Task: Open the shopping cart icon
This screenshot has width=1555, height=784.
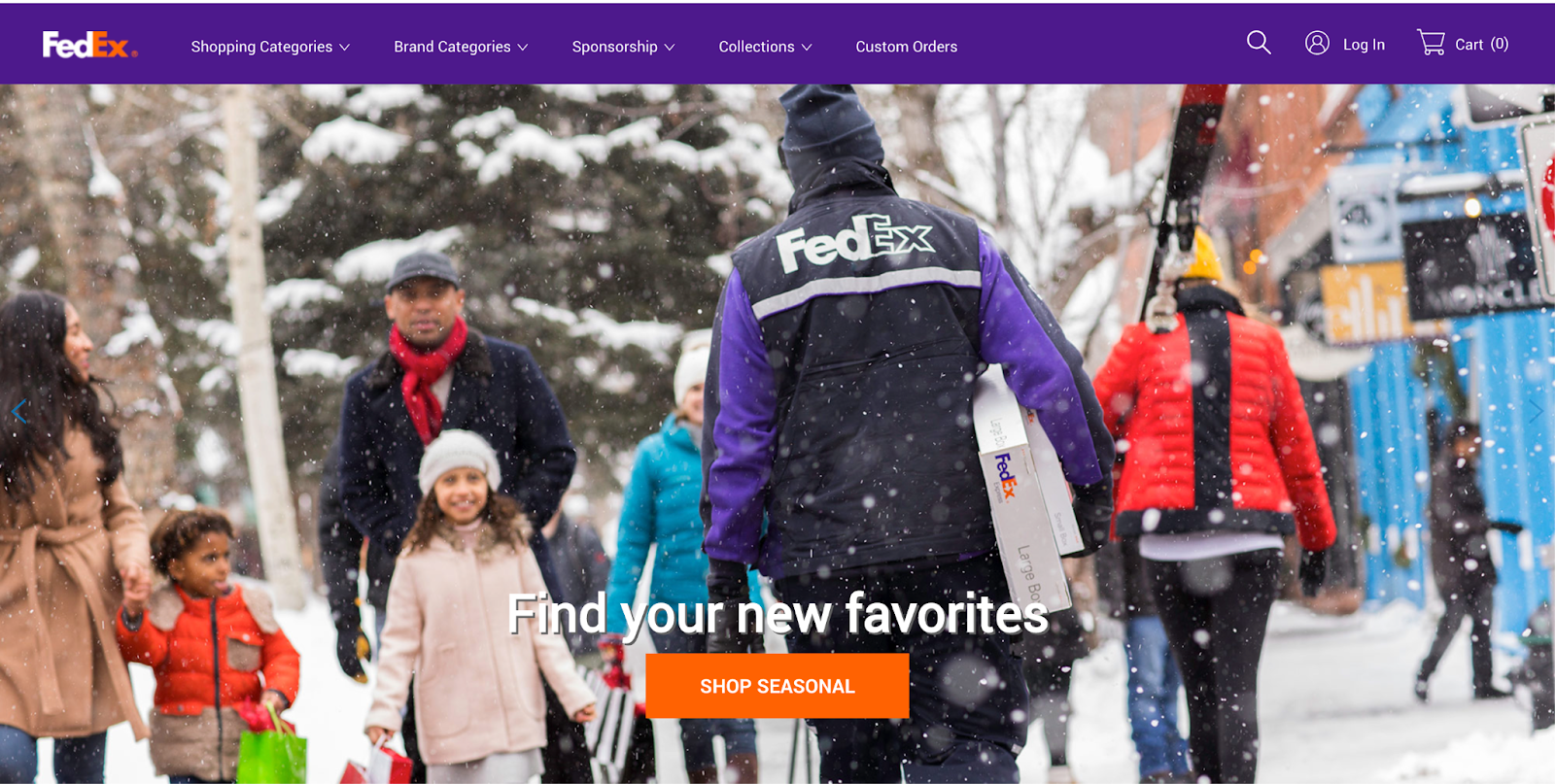Action: click(x=1431, y=43)
